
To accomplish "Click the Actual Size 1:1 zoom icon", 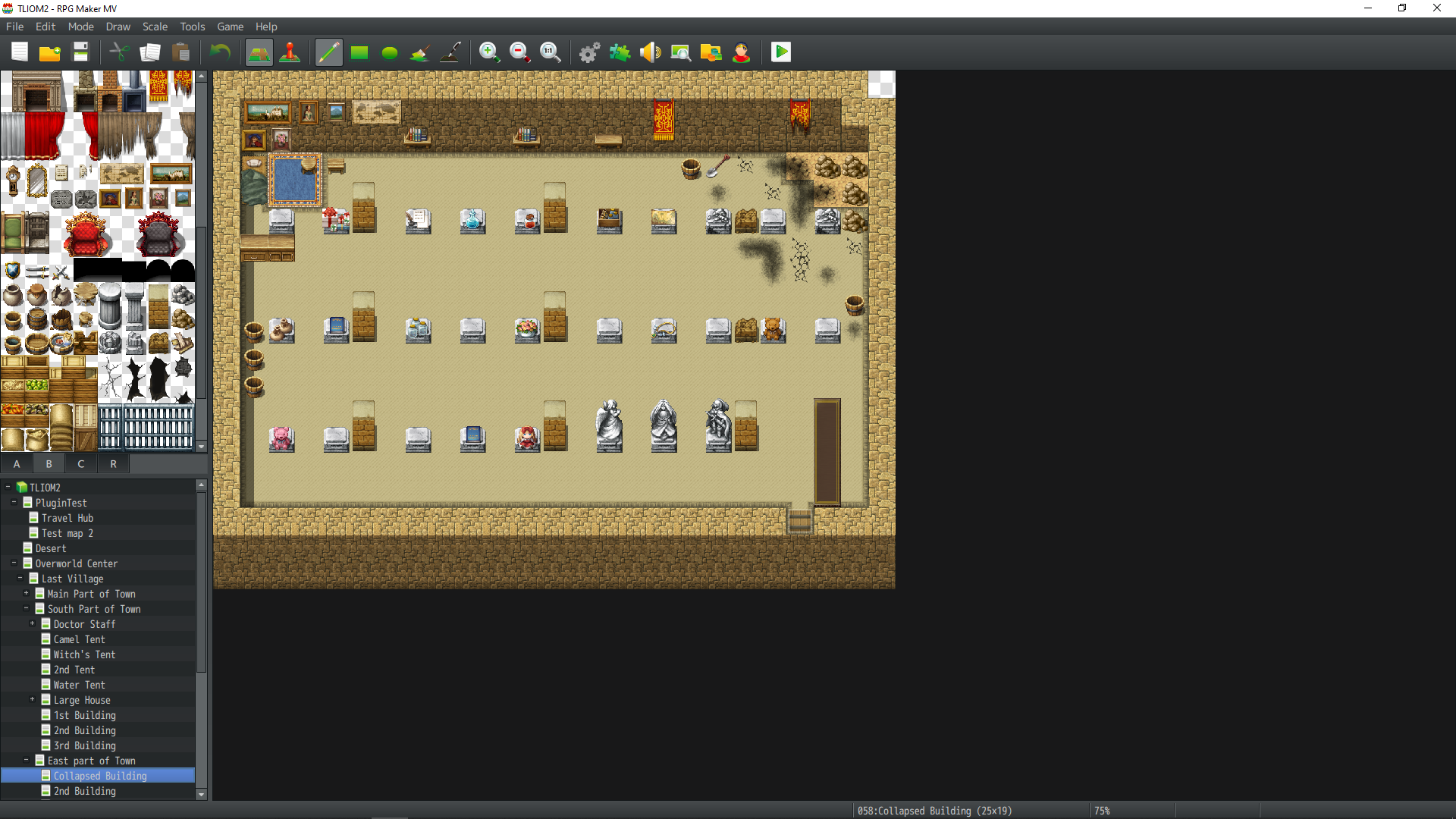I will [x=551, y=52].
